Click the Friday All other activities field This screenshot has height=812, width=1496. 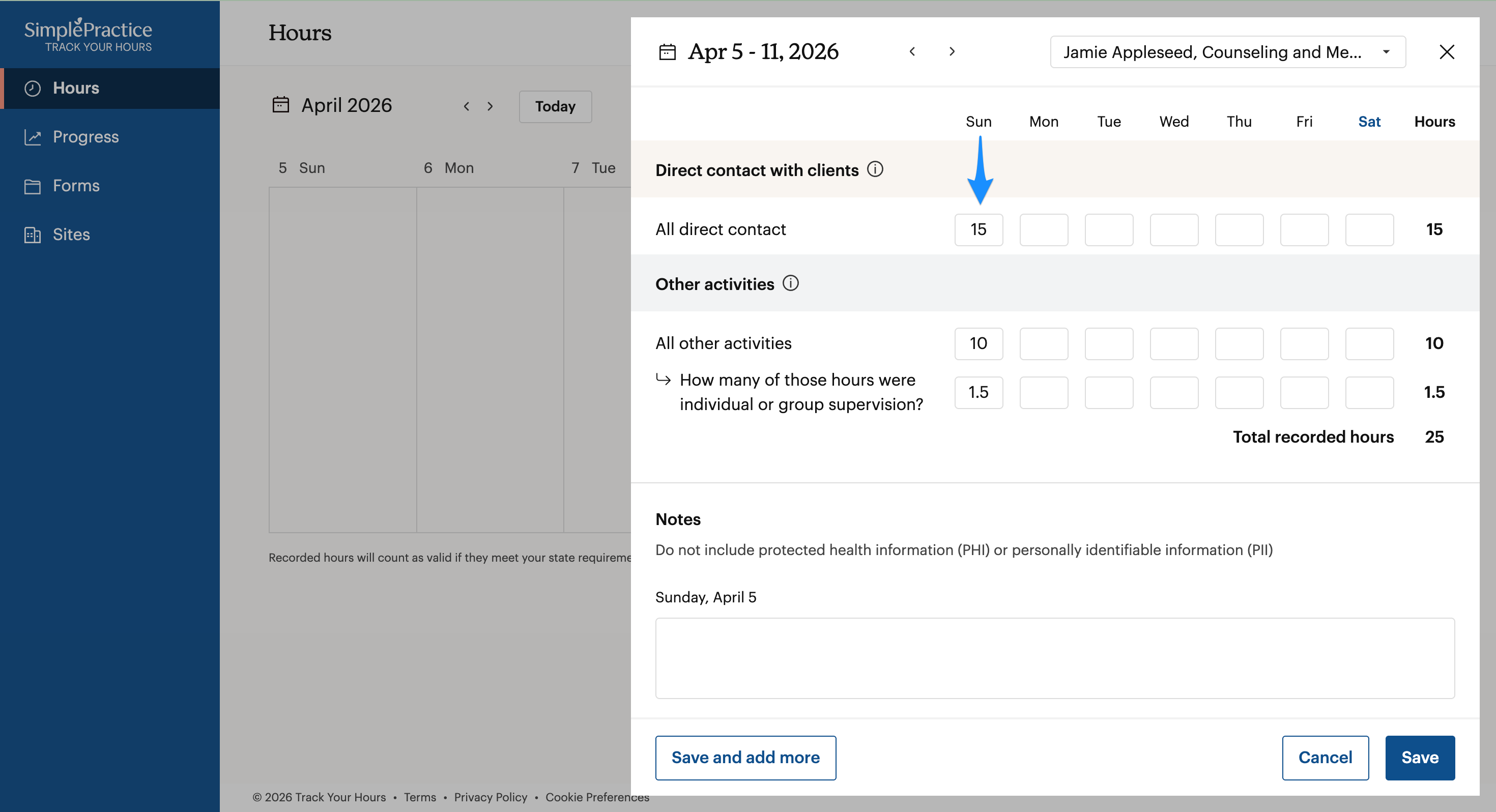coord(1304,344)
